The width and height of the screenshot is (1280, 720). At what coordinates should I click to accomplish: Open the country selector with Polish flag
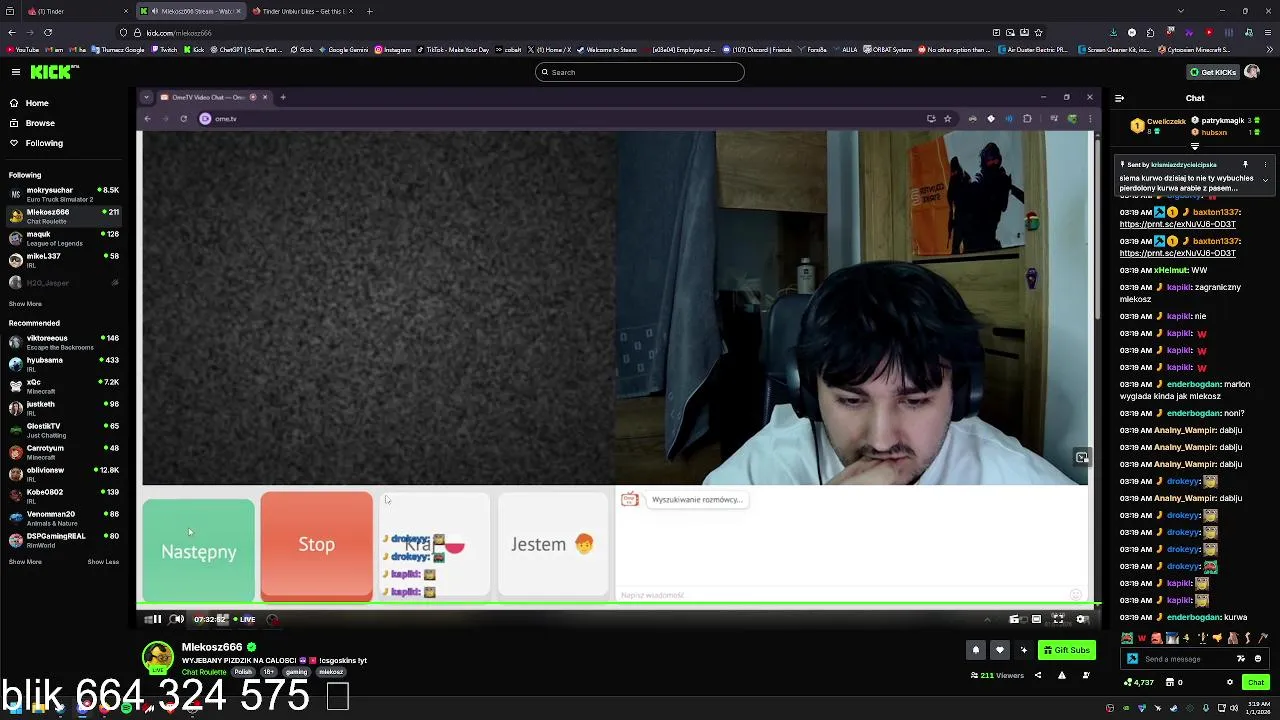coord(434,544)
